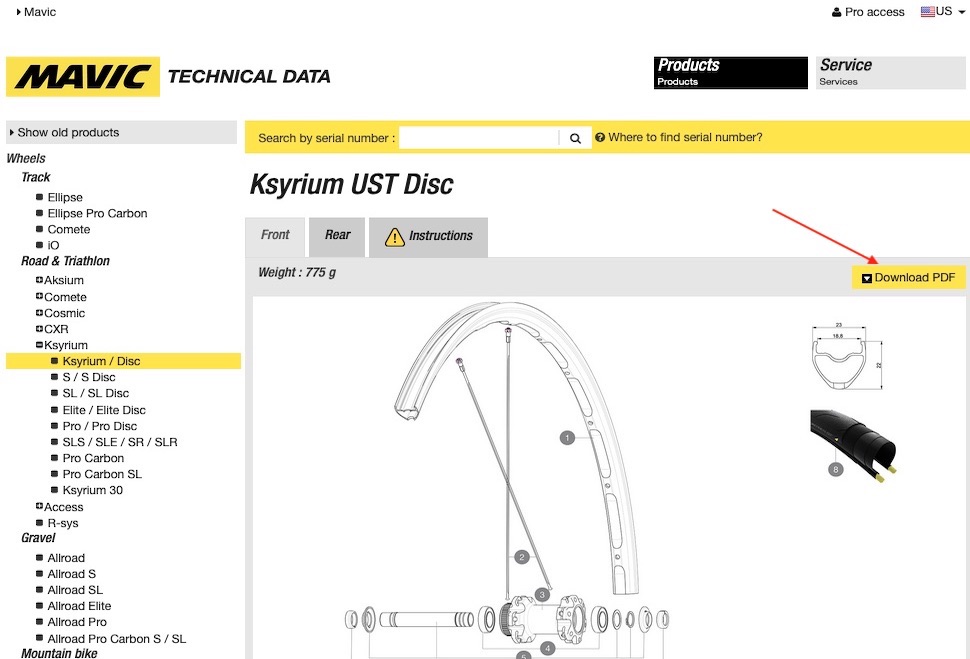
Task: Click the question mark help icon
Action: (600, 138)
